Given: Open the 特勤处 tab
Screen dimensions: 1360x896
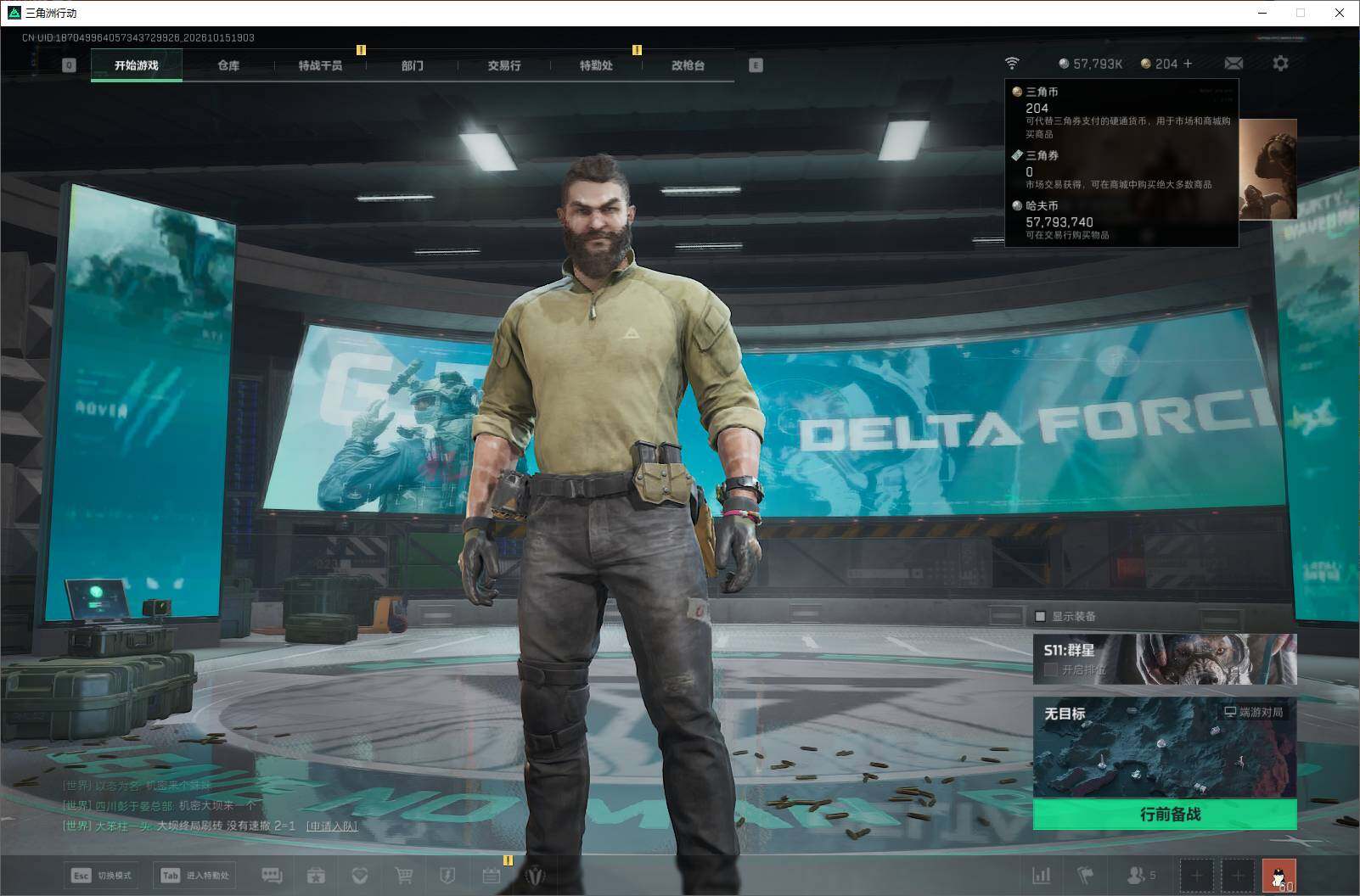Looking at the screenshot, I should click(596, 65).
